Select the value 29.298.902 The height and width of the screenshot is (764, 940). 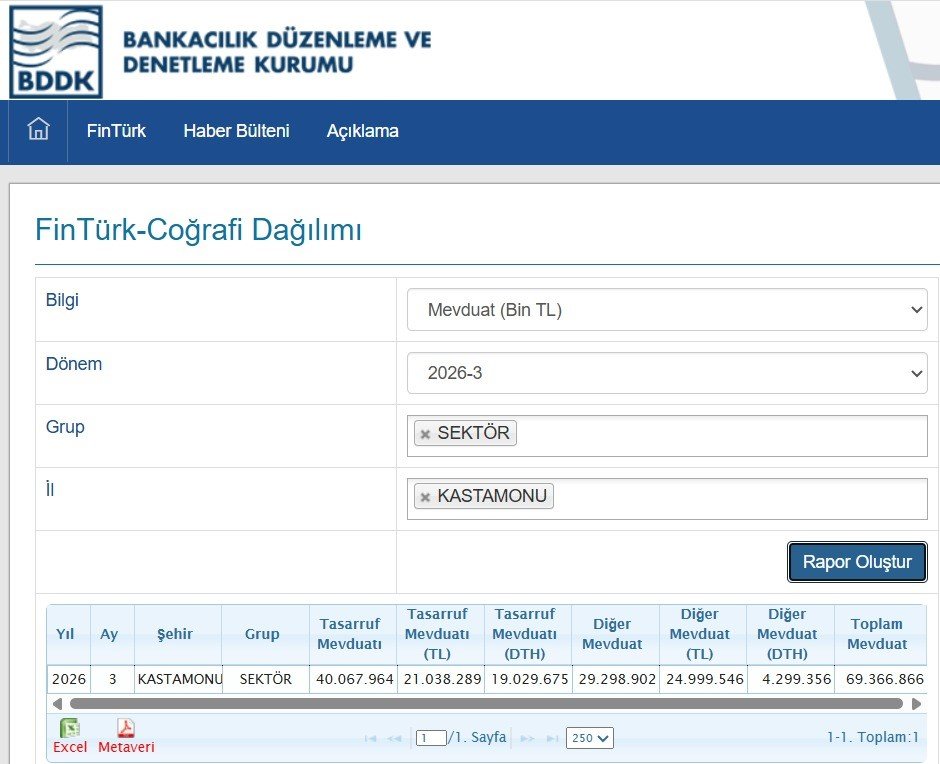click(x=616, y=679)
